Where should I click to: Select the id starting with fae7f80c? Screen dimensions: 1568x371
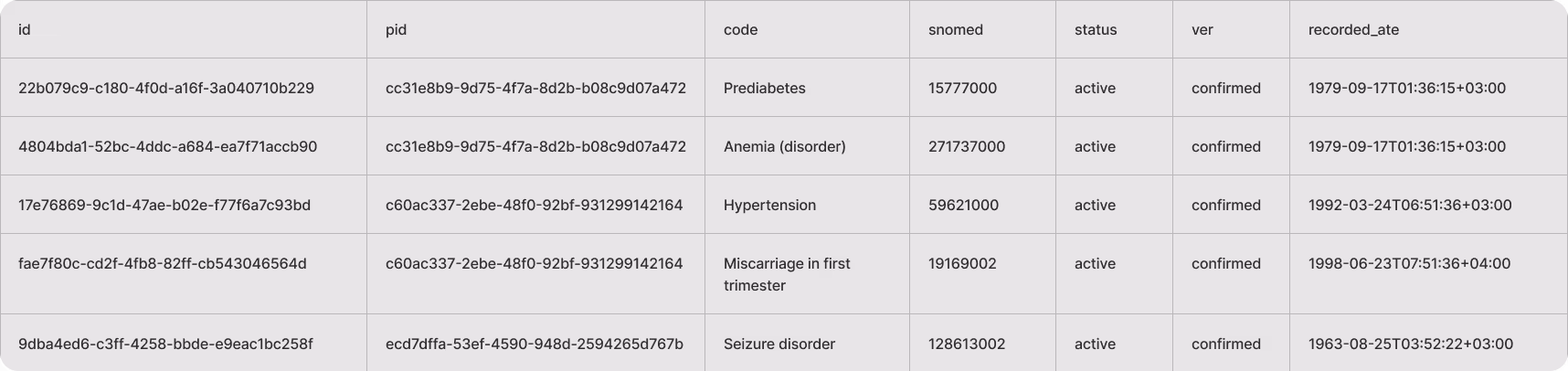(x=162, y=264)
